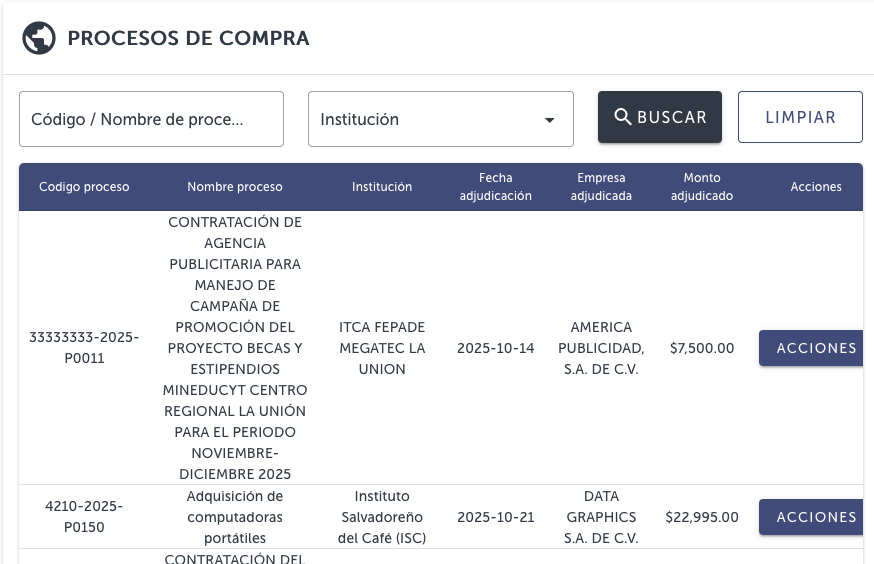Click the globe icon beside Procesos de Compra
This screenshot has height=564, width=874.
point(38,38)
